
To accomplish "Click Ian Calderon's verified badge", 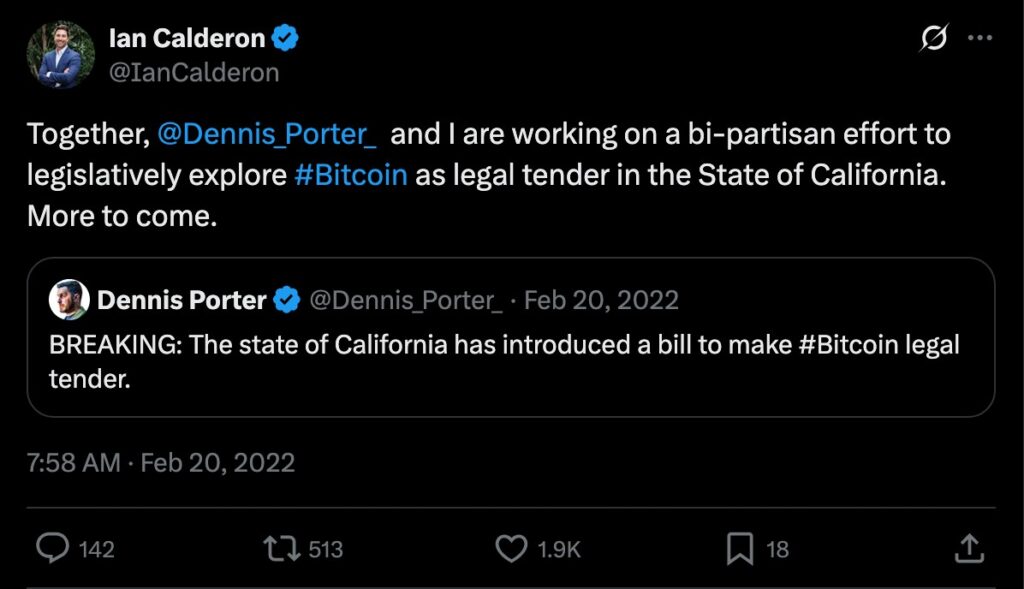I will (287, 39).
